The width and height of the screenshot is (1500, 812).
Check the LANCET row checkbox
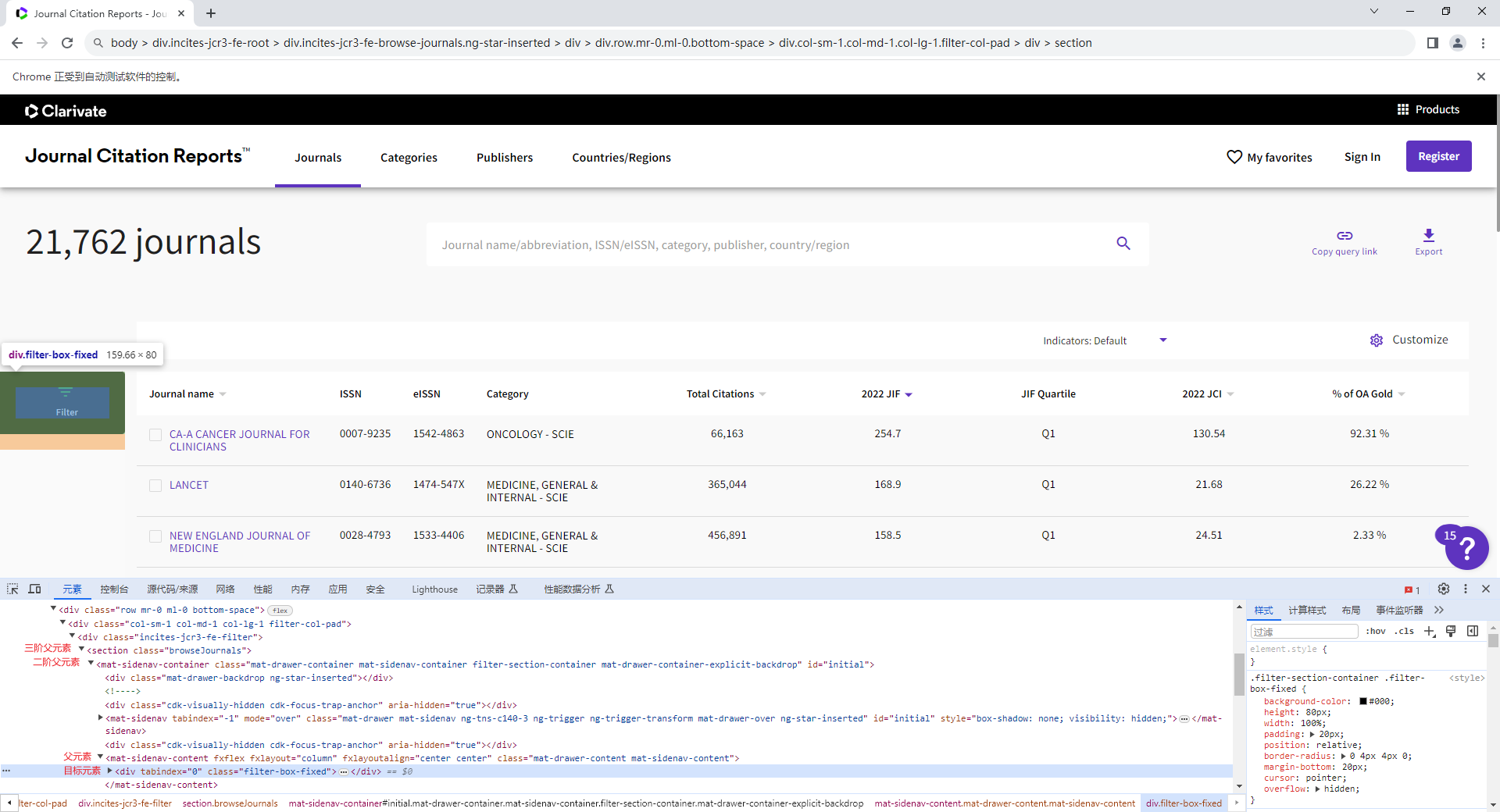click(155, 486)
